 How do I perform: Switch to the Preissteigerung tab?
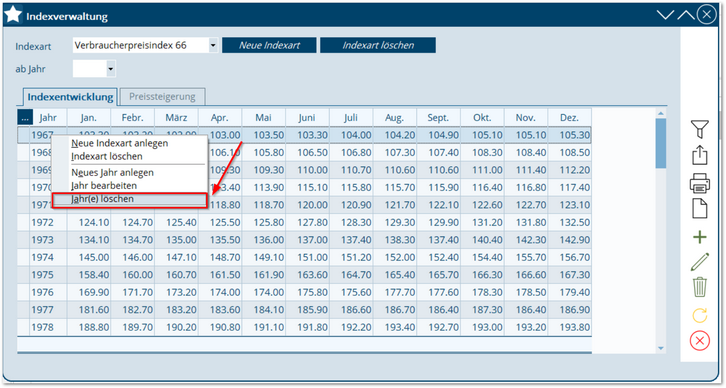162,97
